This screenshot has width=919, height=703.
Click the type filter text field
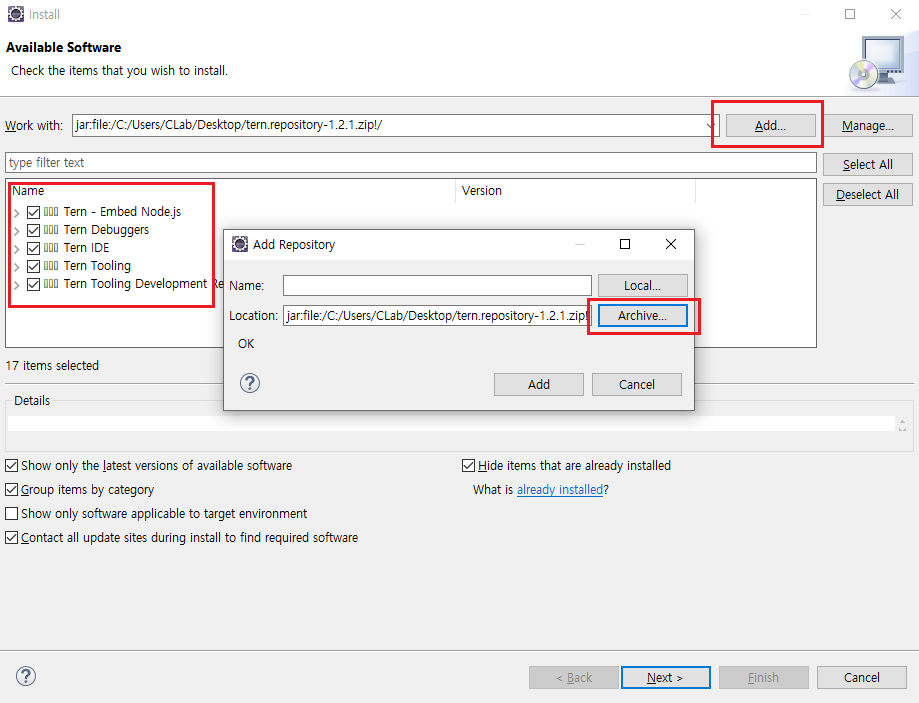point(411,162)
